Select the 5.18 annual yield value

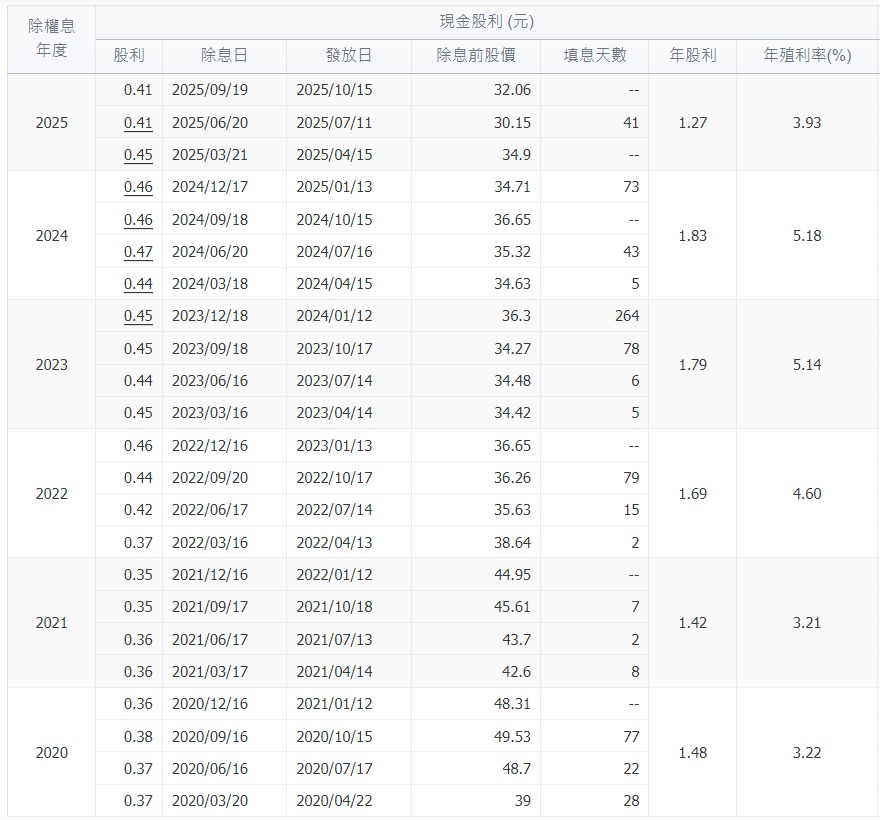[806, 236]
